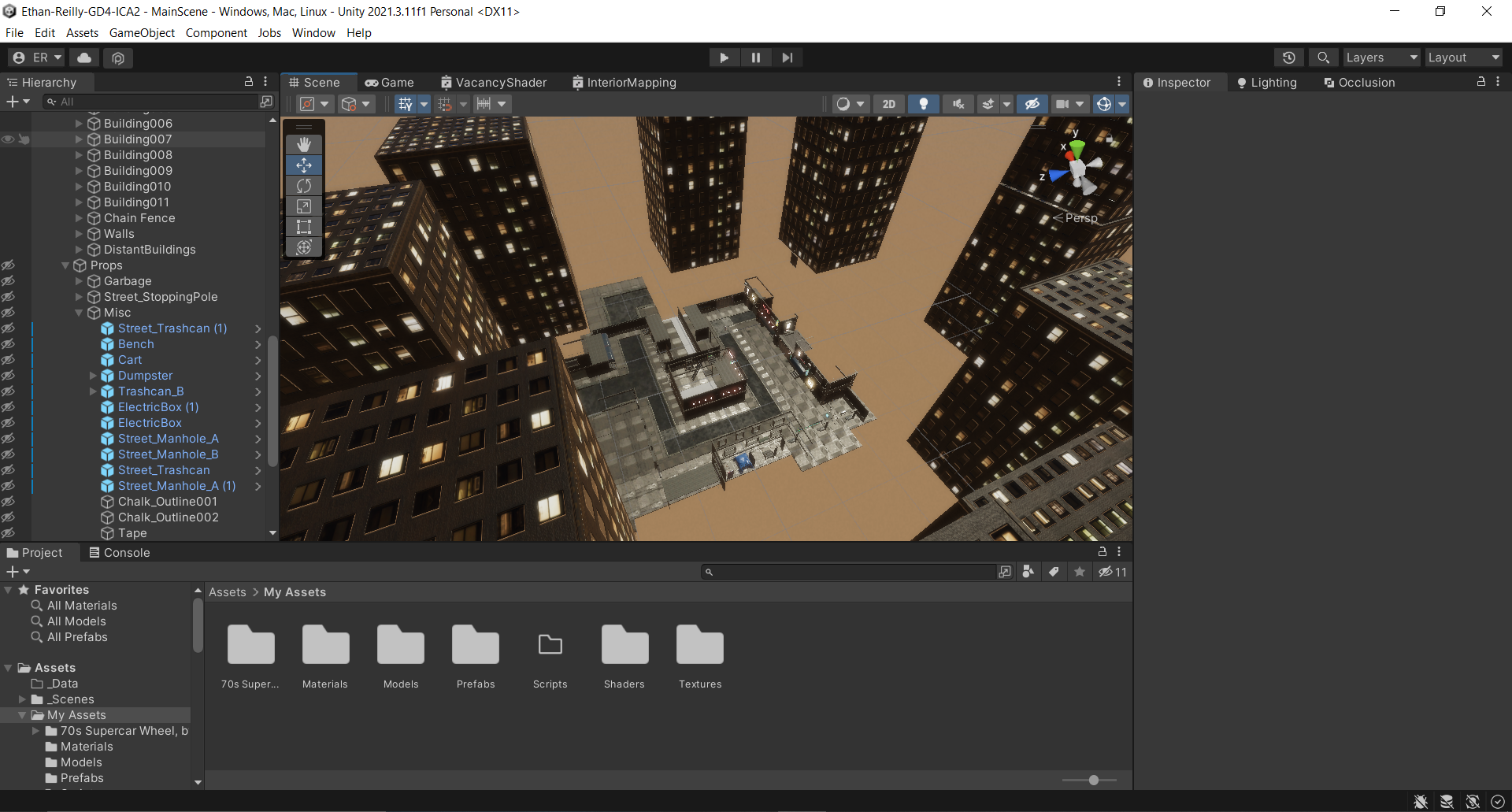The height and width of the screenshot is (812, 1512).
Task: Select the Hand view tool
Action: click(x=304, y=145)
